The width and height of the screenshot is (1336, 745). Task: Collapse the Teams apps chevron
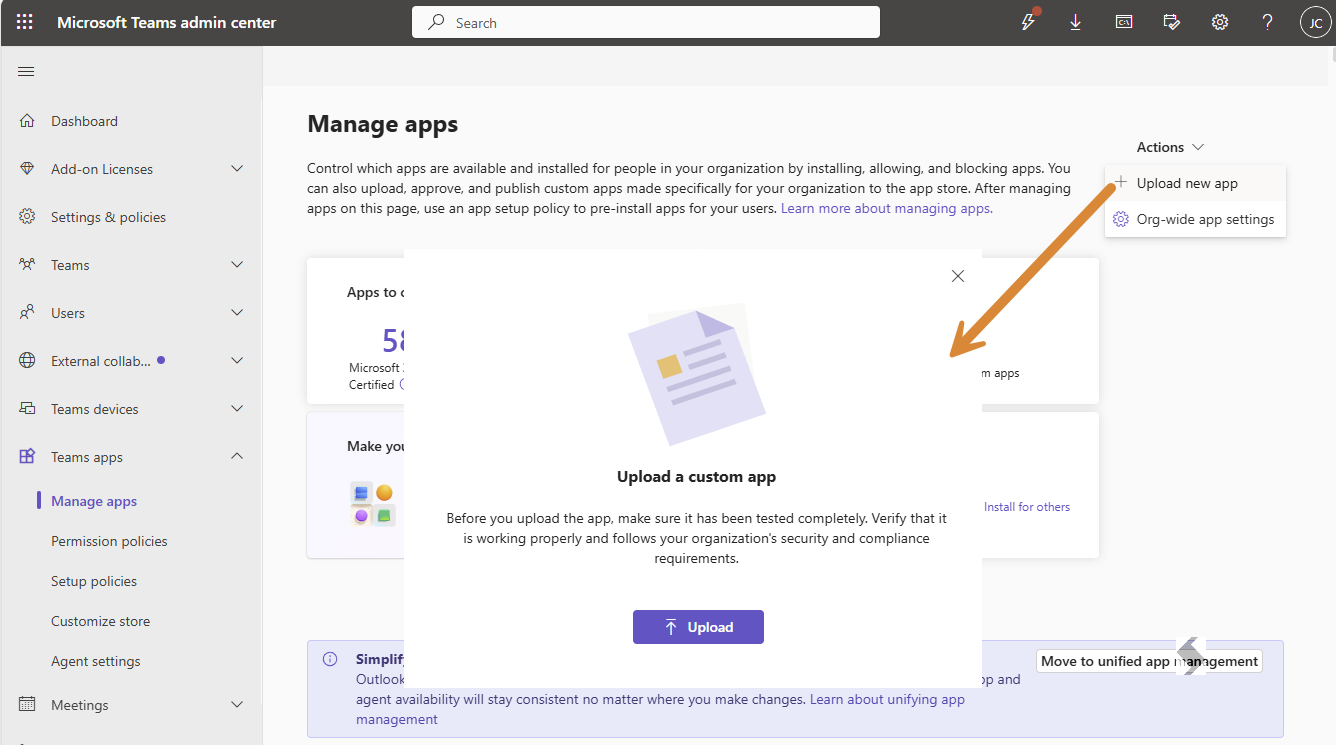(x=237, y=457)
